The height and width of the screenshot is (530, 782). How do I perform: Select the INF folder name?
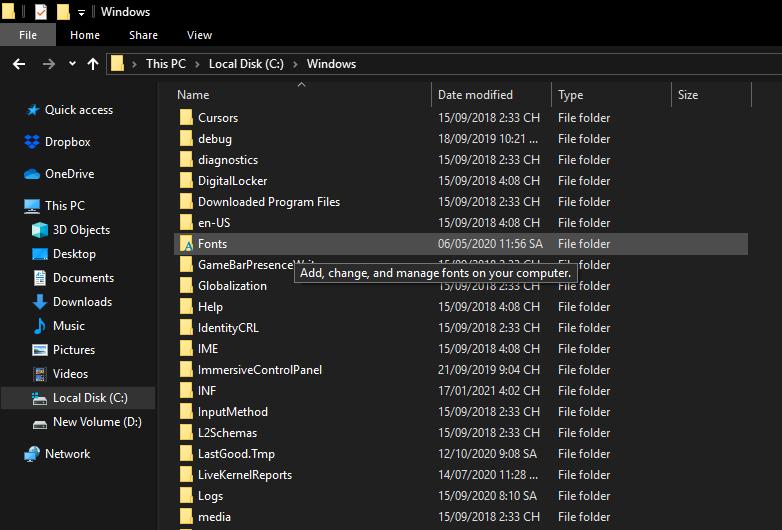pos(207,390)
